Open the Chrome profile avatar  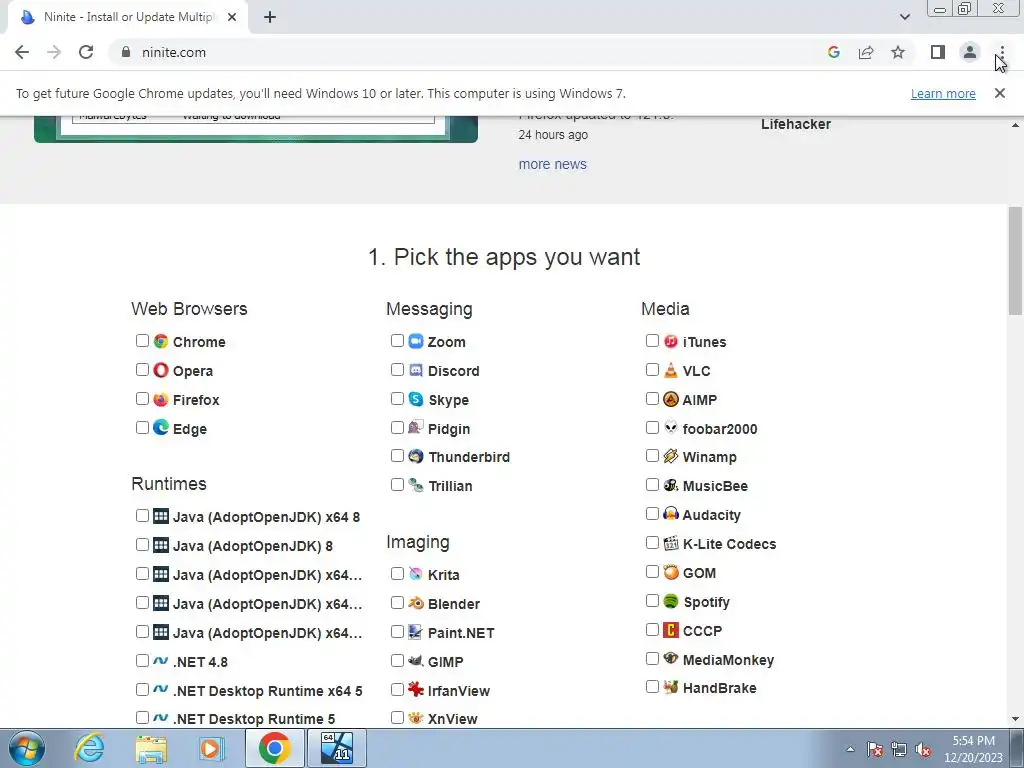970,52
